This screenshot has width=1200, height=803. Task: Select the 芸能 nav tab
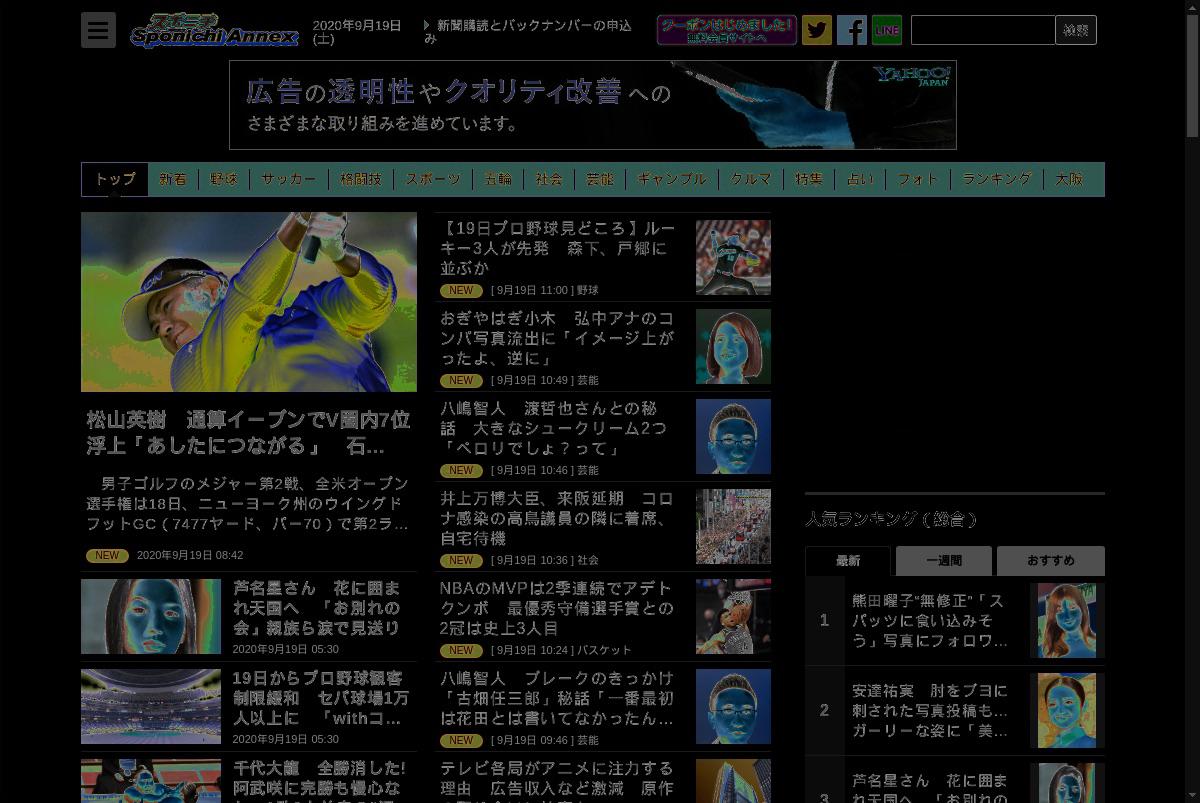600,179
